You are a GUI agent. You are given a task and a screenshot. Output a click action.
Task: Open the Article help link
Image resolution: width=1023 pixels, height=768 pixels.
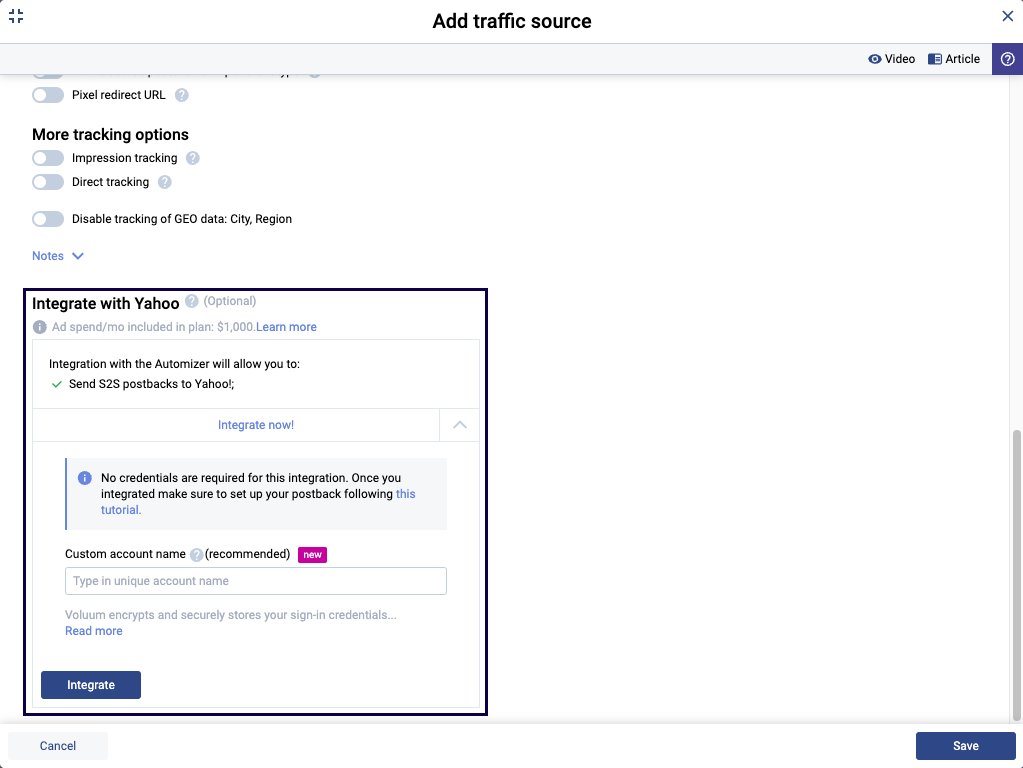point(954,59)
